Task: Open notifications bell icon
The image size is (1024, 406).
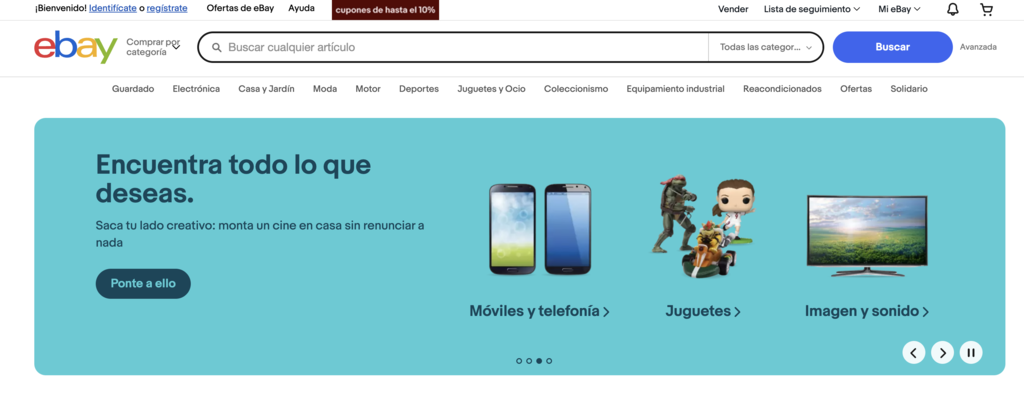Action: 953,9
